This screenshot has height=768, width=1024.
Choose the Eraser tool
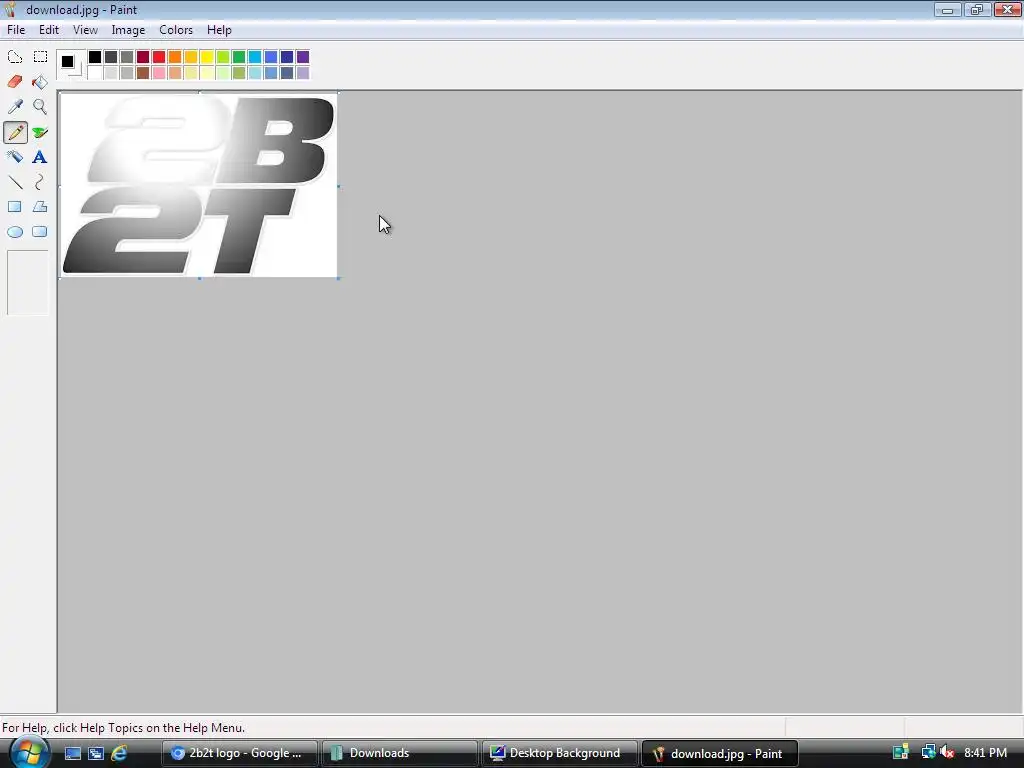point(15,82)
